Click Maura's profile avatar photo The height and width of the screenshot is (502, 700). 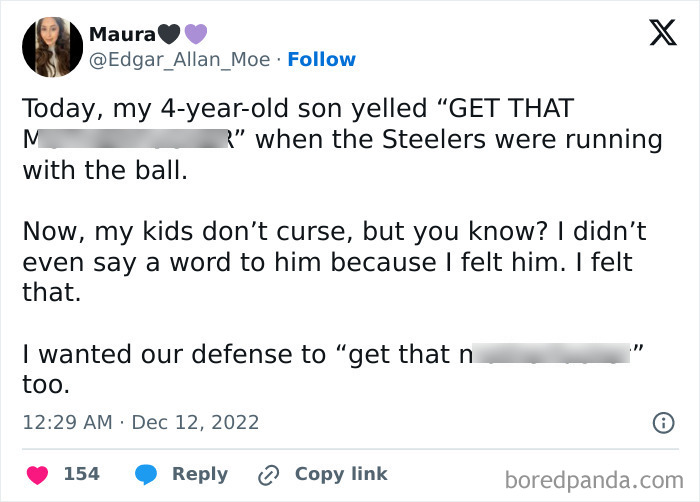(x=52, y=46)
